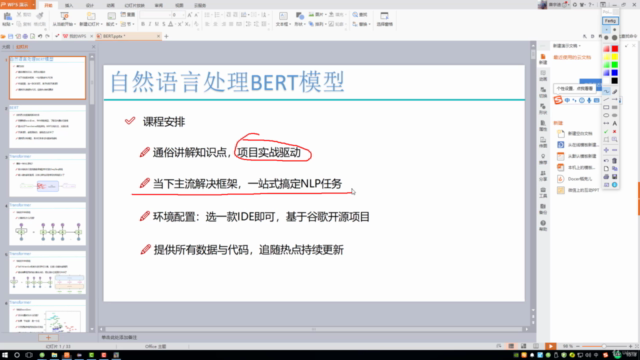Click the slide title 自然语言处理BERT模型
The width and height of the screenshot is (640, 360).
coord(227,82)
